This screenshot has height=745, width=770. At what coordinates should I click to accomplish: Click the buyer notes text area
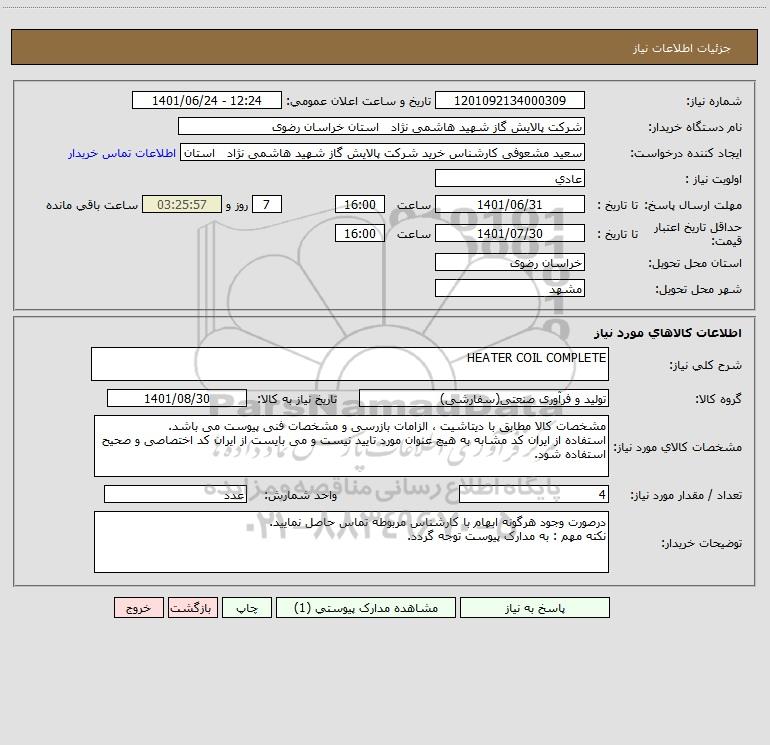351,542
